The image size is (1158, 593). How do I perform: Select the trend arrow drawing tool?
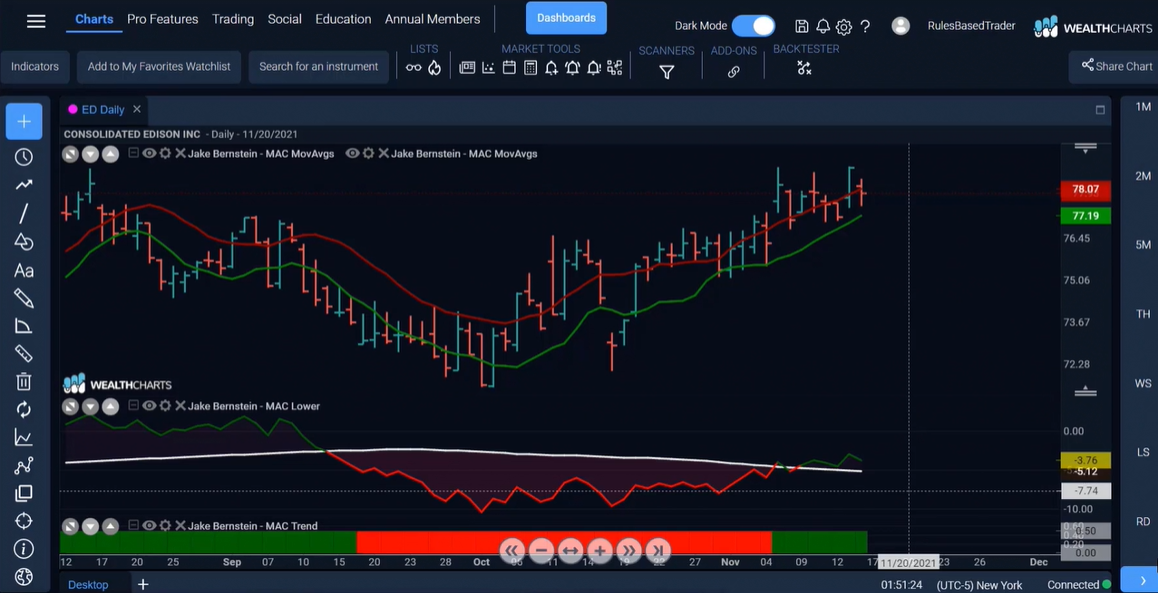24,185
